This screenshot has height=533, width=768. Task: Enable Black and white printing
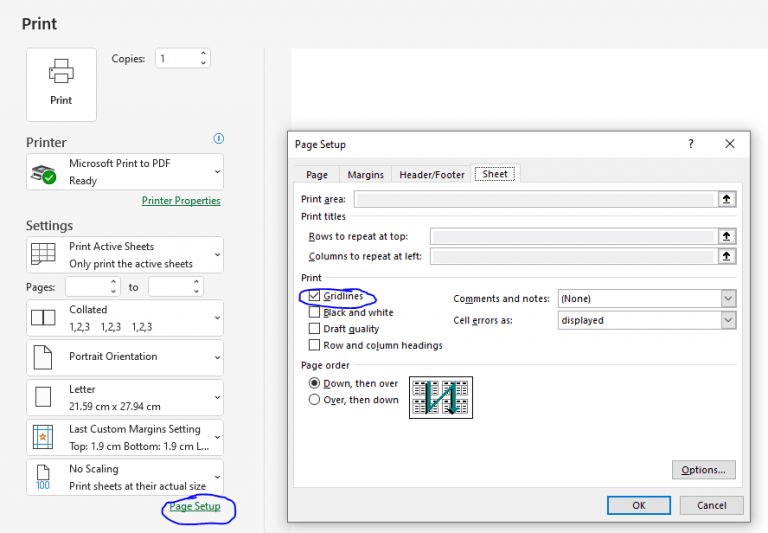coord(314,312)
